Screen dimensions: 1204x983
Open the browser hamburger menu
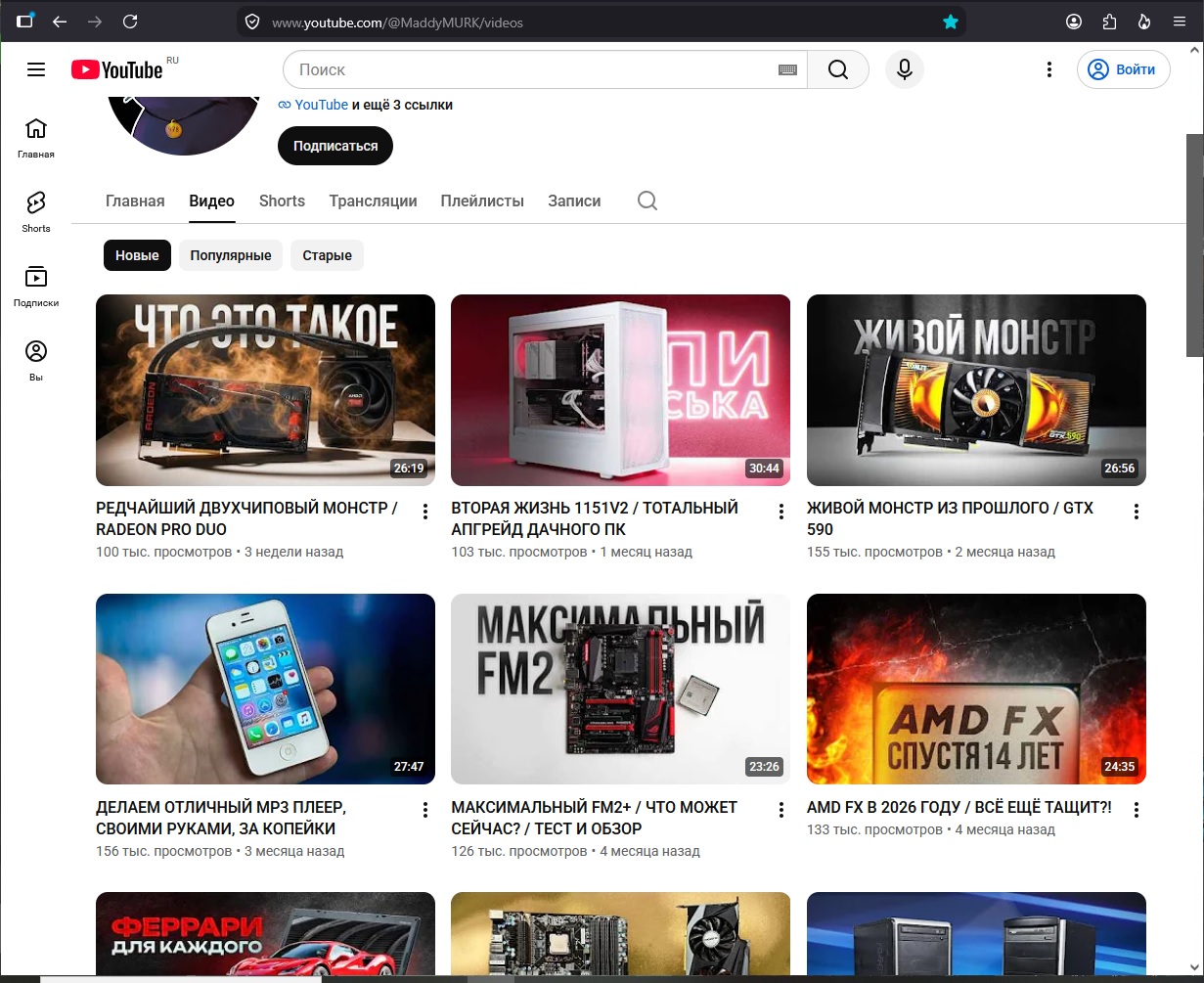point(1180,22)
